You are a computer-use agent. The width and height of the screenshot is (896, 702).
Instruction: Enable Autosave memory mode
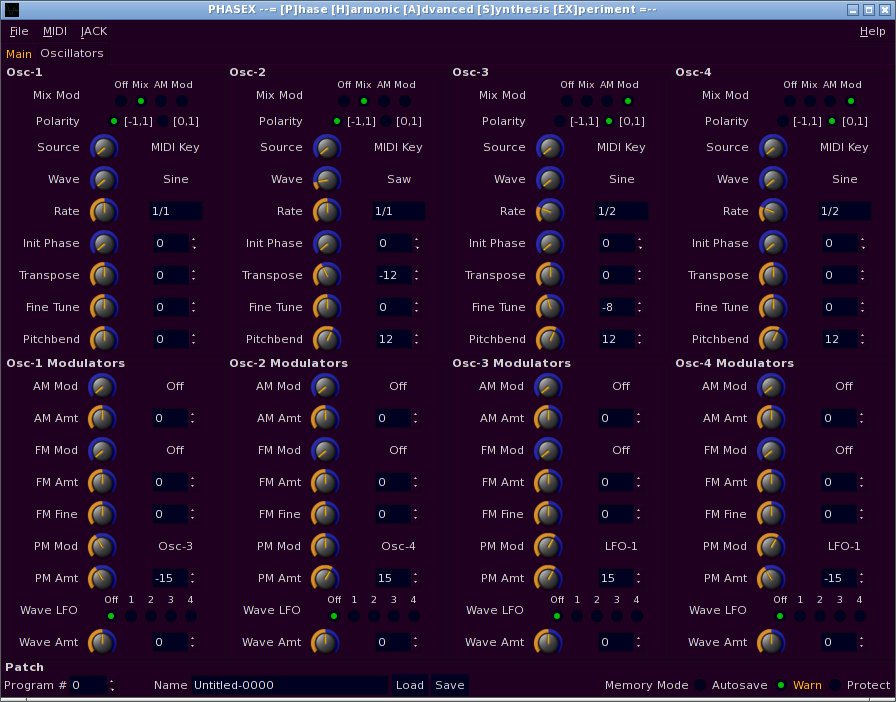pos(700,685)
